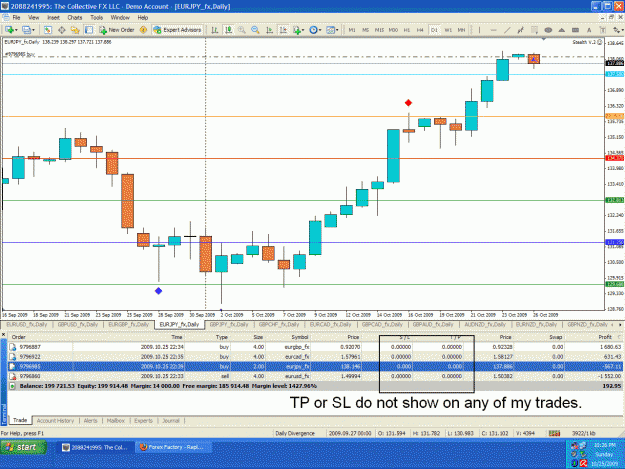Select order 9796887 eurgbp_fx row
This screenshot has width=625, height=469.
click(315, 347)
